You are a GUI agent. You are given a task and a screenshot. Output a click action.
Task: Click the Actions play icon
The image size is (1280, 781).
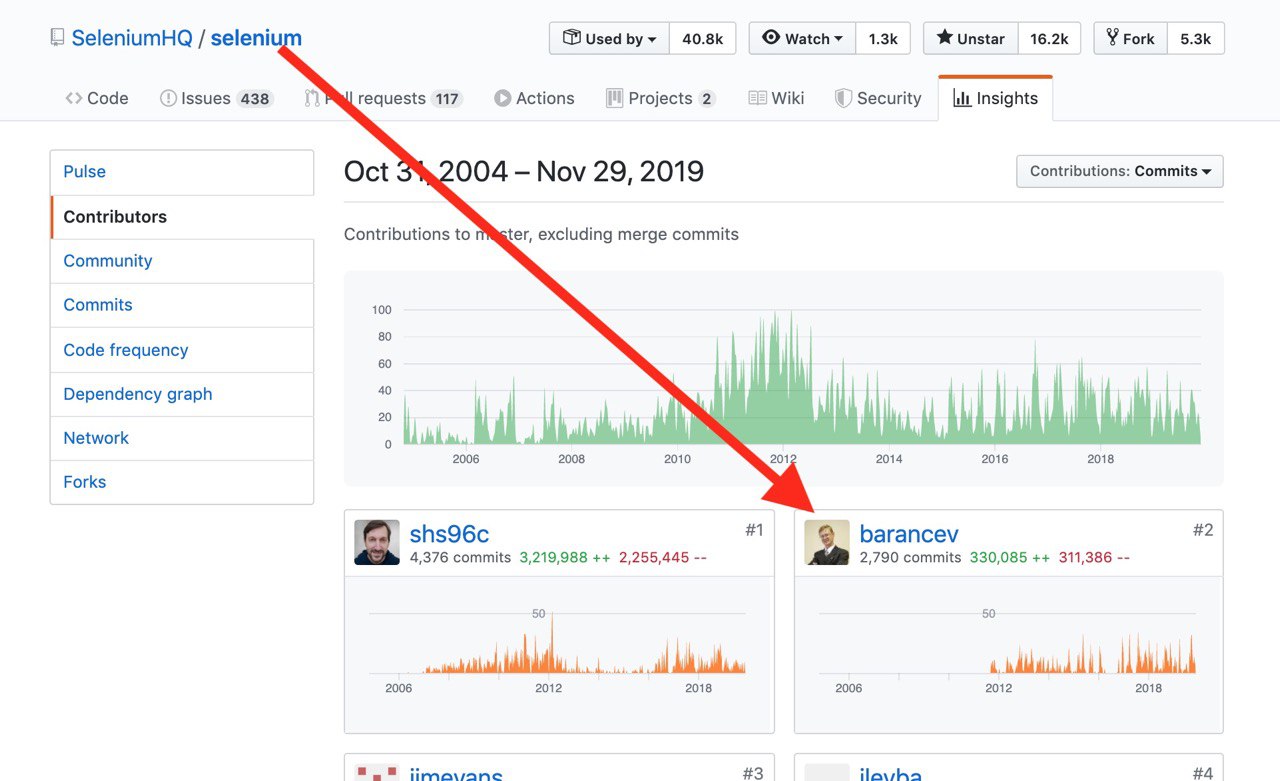coord(502,98)
